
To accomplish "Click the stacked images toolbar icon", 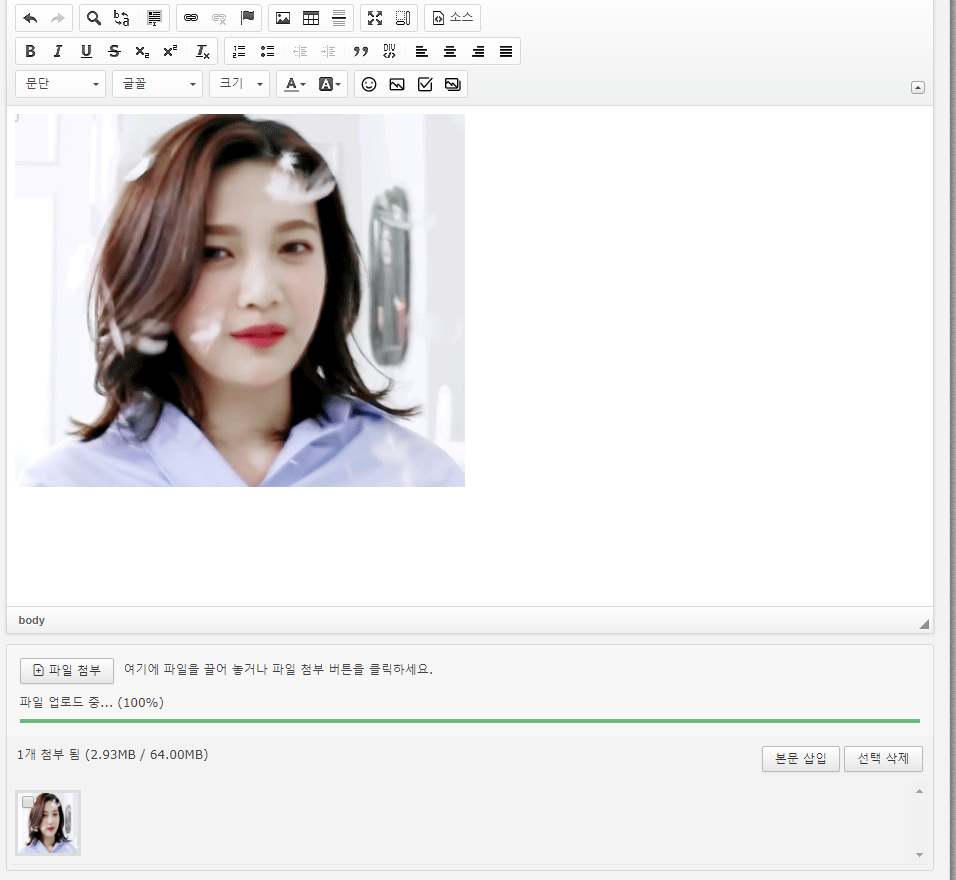I will click(452, 84).
